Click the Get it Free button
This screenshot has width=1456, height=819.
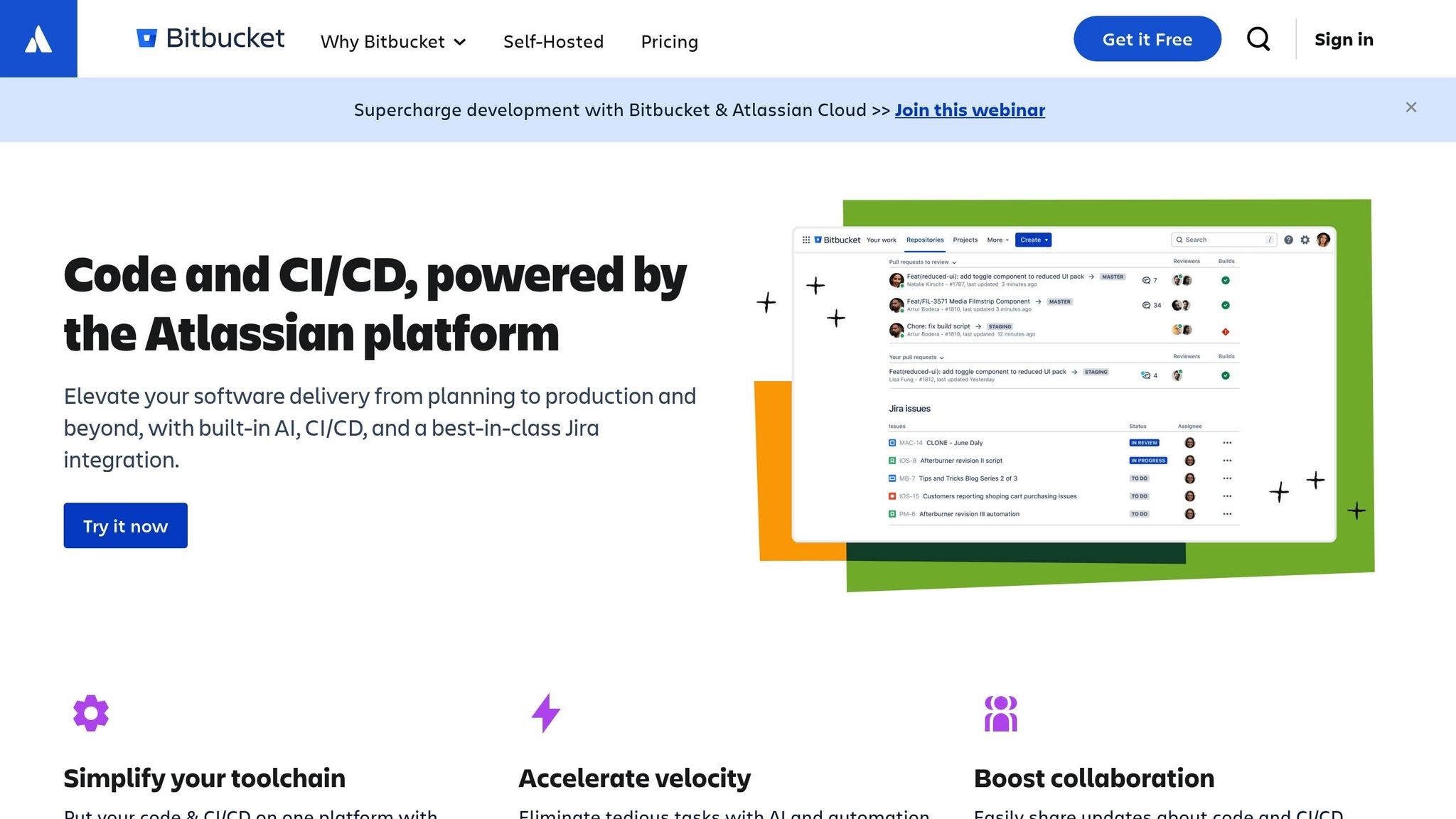click(x=1147, y=39)
